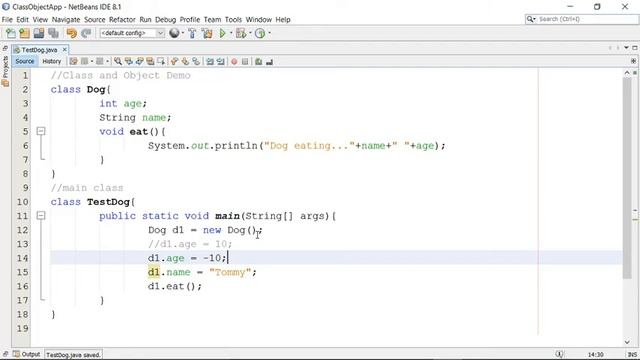640x360 pixels.
Task: Open the Debug menu
Action: click(165, 20)
